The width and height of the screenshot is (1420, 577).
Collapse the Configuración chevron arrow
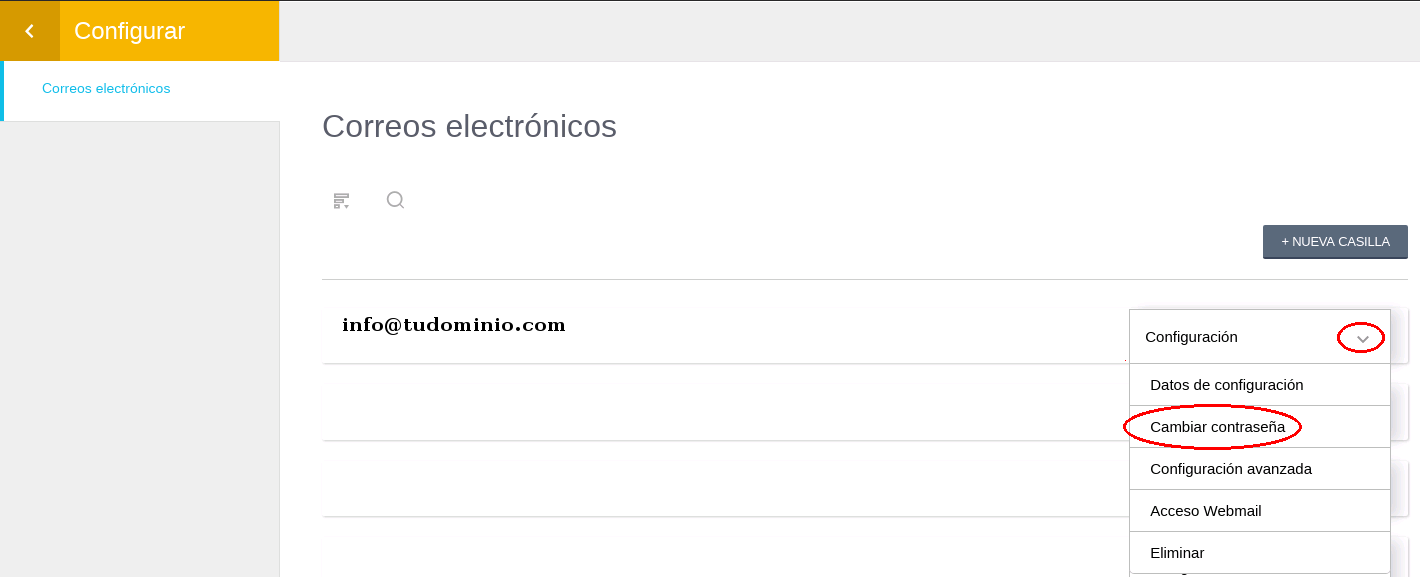[1362, 339]
